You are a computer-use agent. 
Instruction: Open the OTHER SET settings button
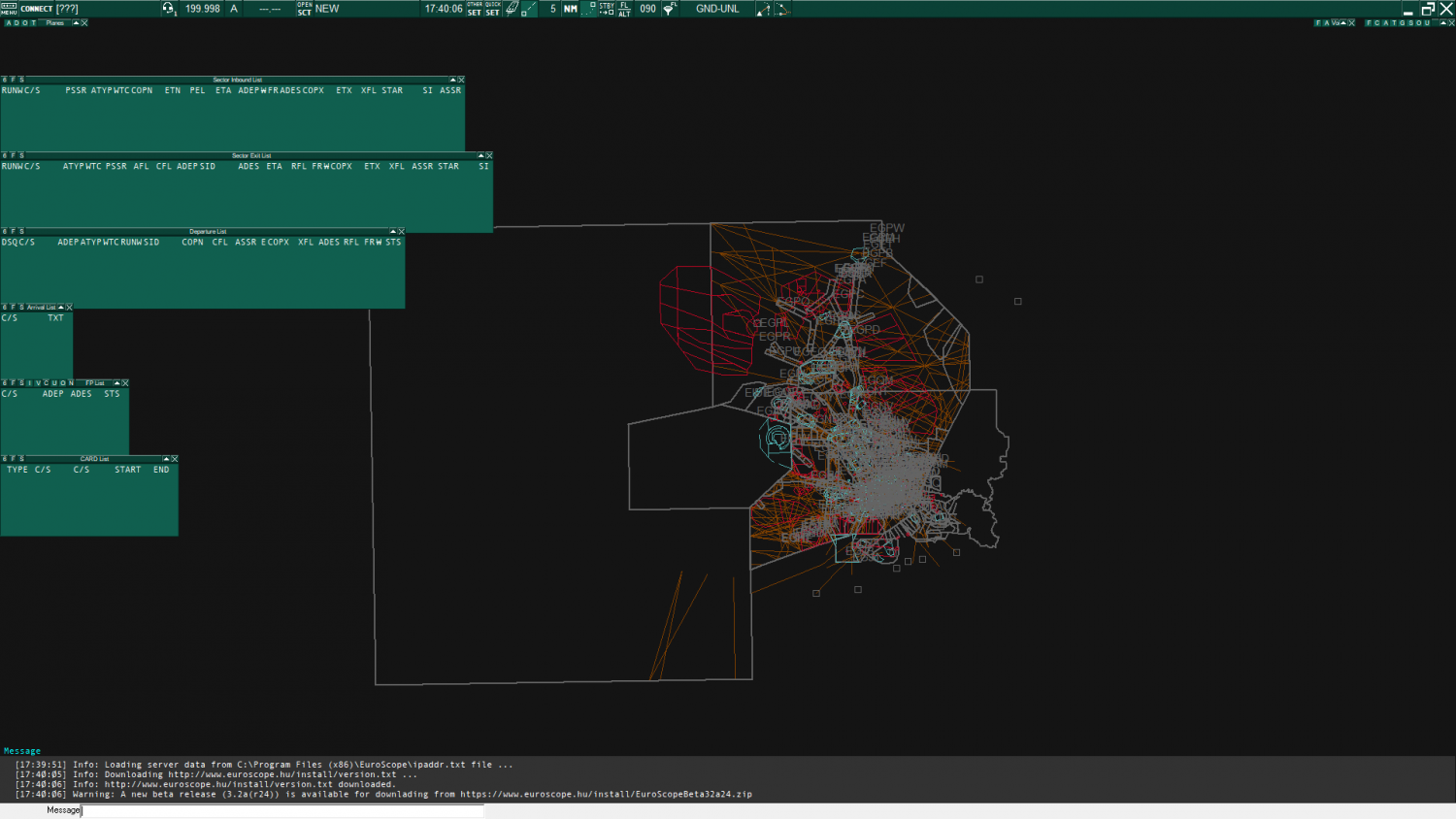(x=475, y=9)
